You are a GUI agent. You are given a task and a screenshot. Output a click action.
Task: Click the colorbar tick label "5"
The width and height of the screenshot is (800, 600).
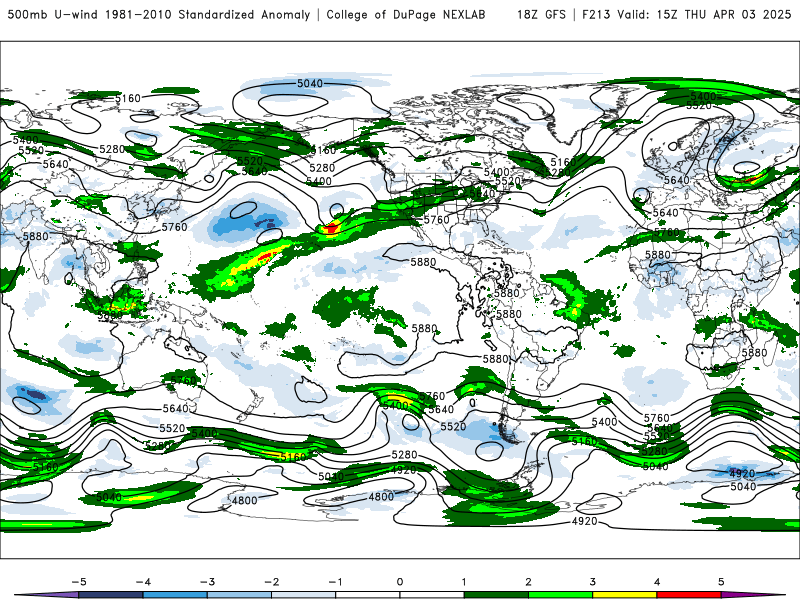[x=721, y=582]
